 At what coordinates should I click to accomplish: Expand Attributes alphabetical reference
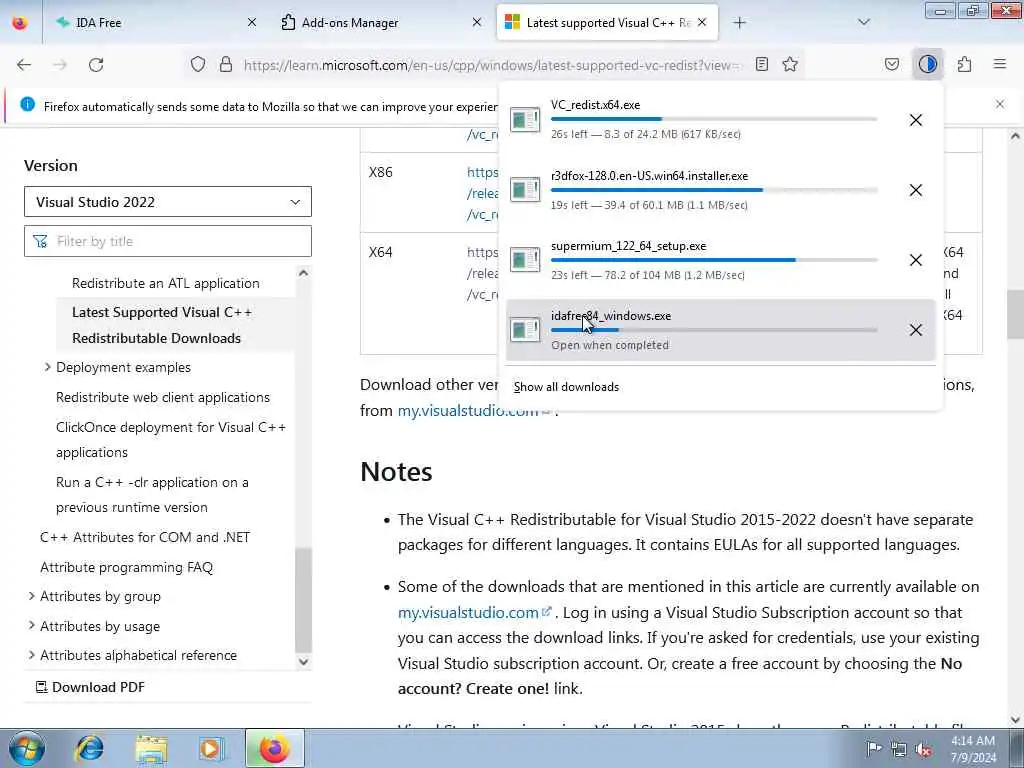pyautogui.click(x=31, y=655)
